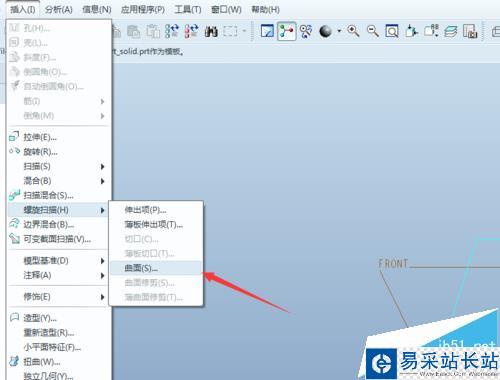
Task: Click the disabled 曲面修剪(S)... submenu item
Action: pos(156,283)
